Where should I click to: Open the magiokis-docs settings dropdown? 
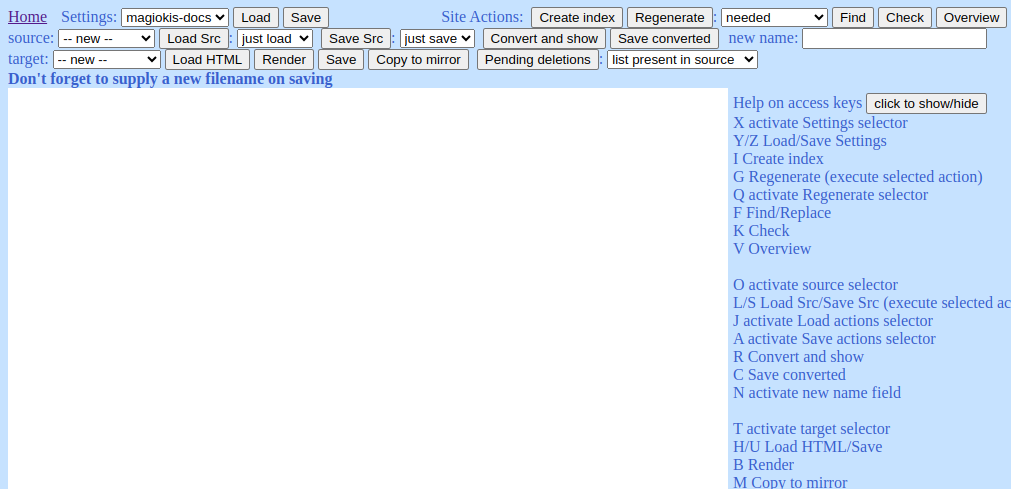click(x=175, y=17)
